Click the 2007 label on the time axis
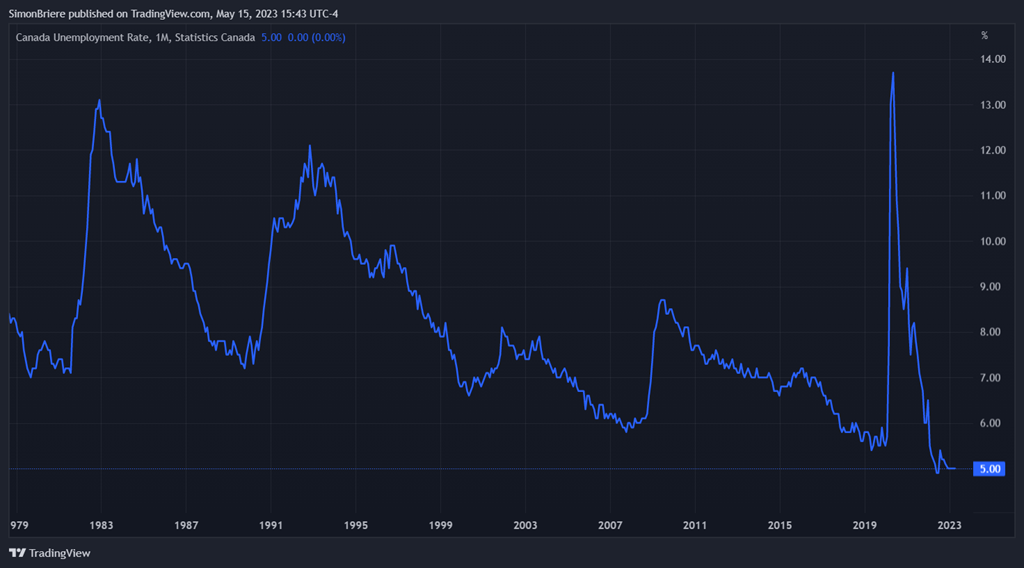The height and width of the screenshot is (568, 1024). point(610,525)
